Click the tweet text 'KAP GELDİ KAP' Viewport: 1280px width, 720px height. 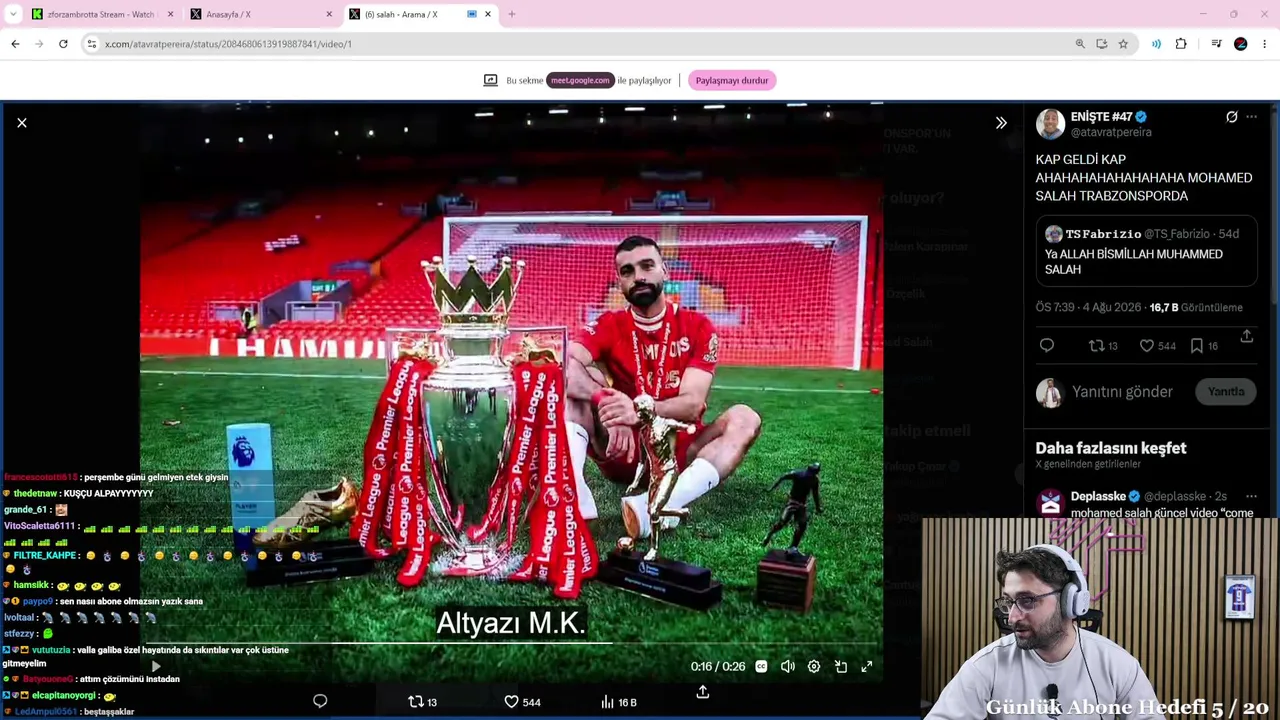coord(1081,159)
